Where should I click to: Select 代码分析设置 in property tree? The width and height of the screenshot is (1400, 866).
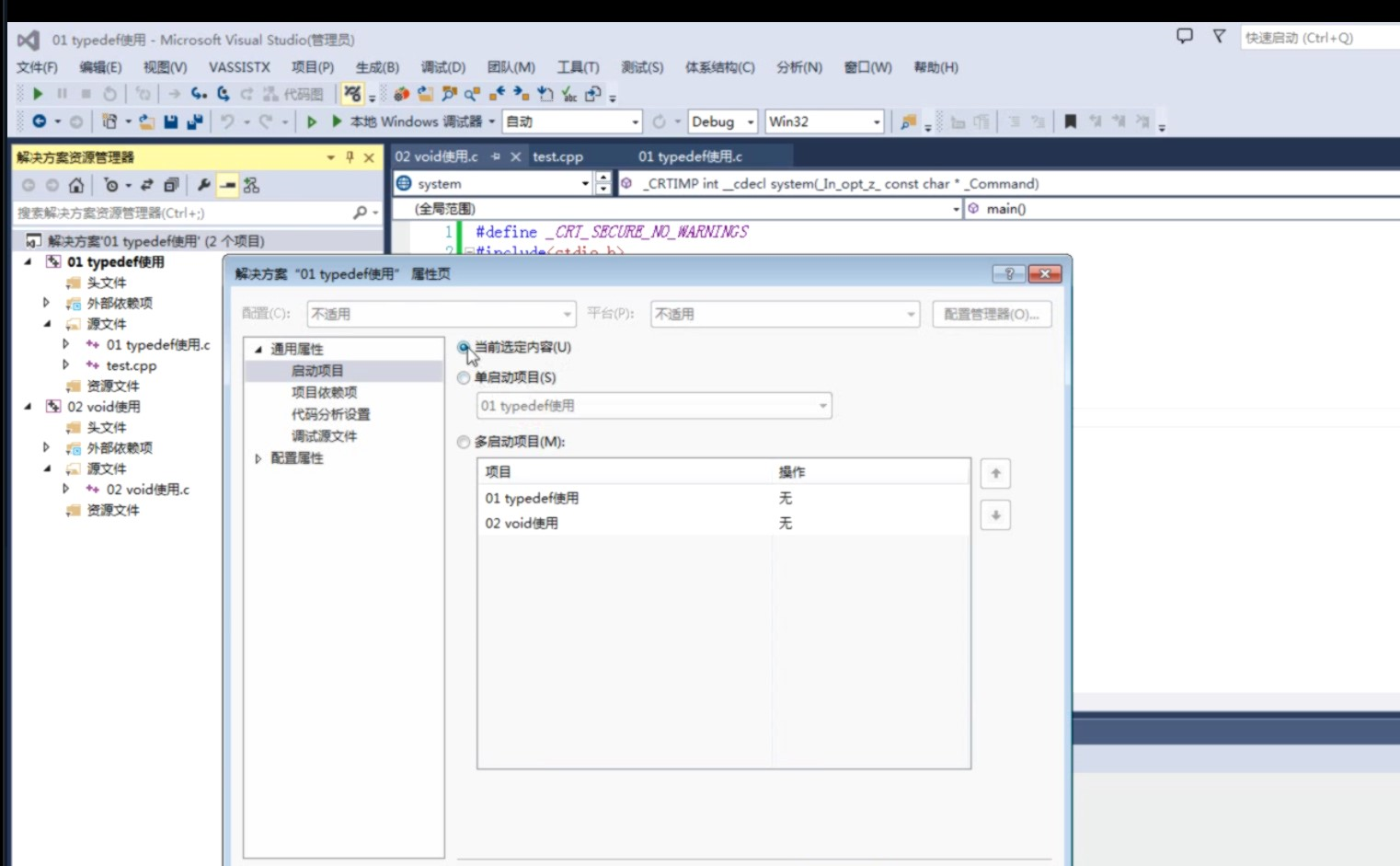point(331,414)
